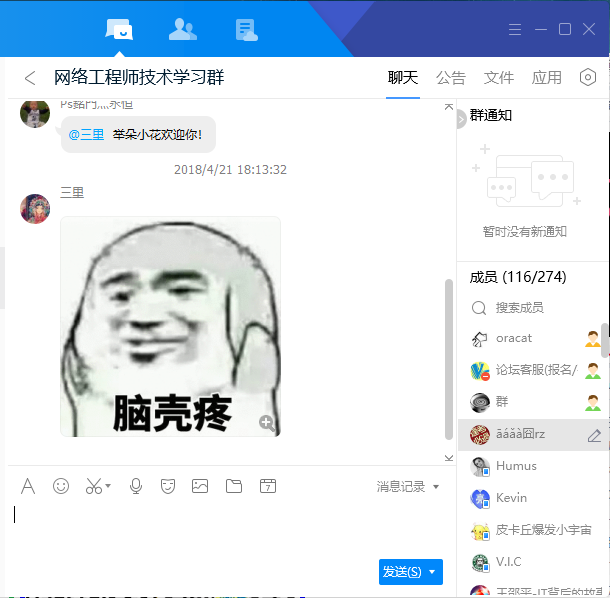The image size is (610, 598).
Task: Open send options arrow beside 发送(S)
Action: click(x=432, y=572)
